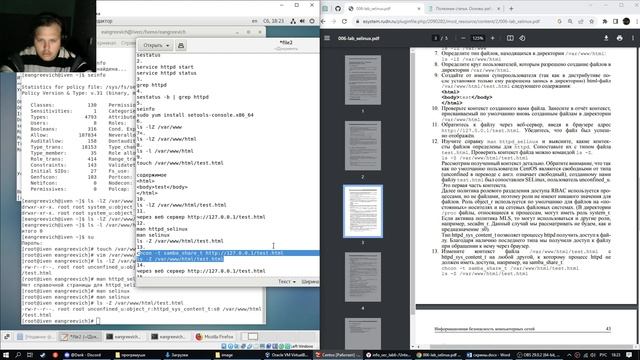Viewport: 640px width, 360px height.
Task: Open Chrome extensions puzzle icon
Action: [605, 21]
